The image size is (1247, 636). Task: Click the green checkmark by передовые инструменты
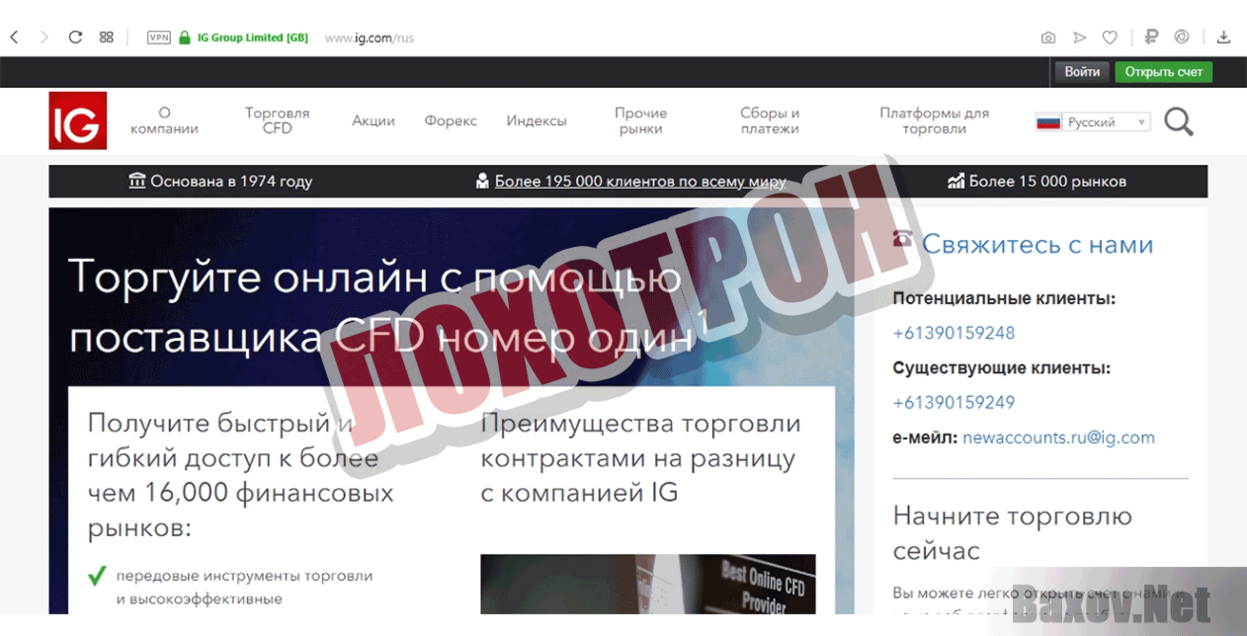point(97,576)
